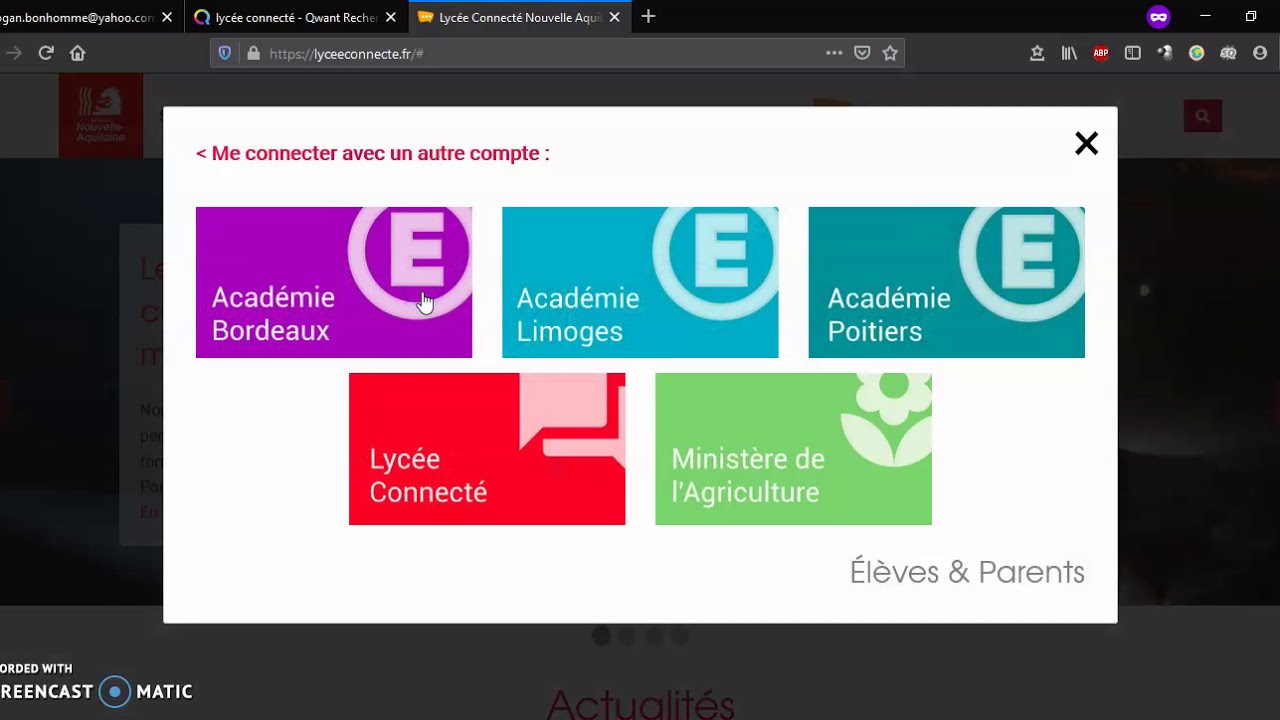Open the grey spheres extension icon

point(1165,53)
